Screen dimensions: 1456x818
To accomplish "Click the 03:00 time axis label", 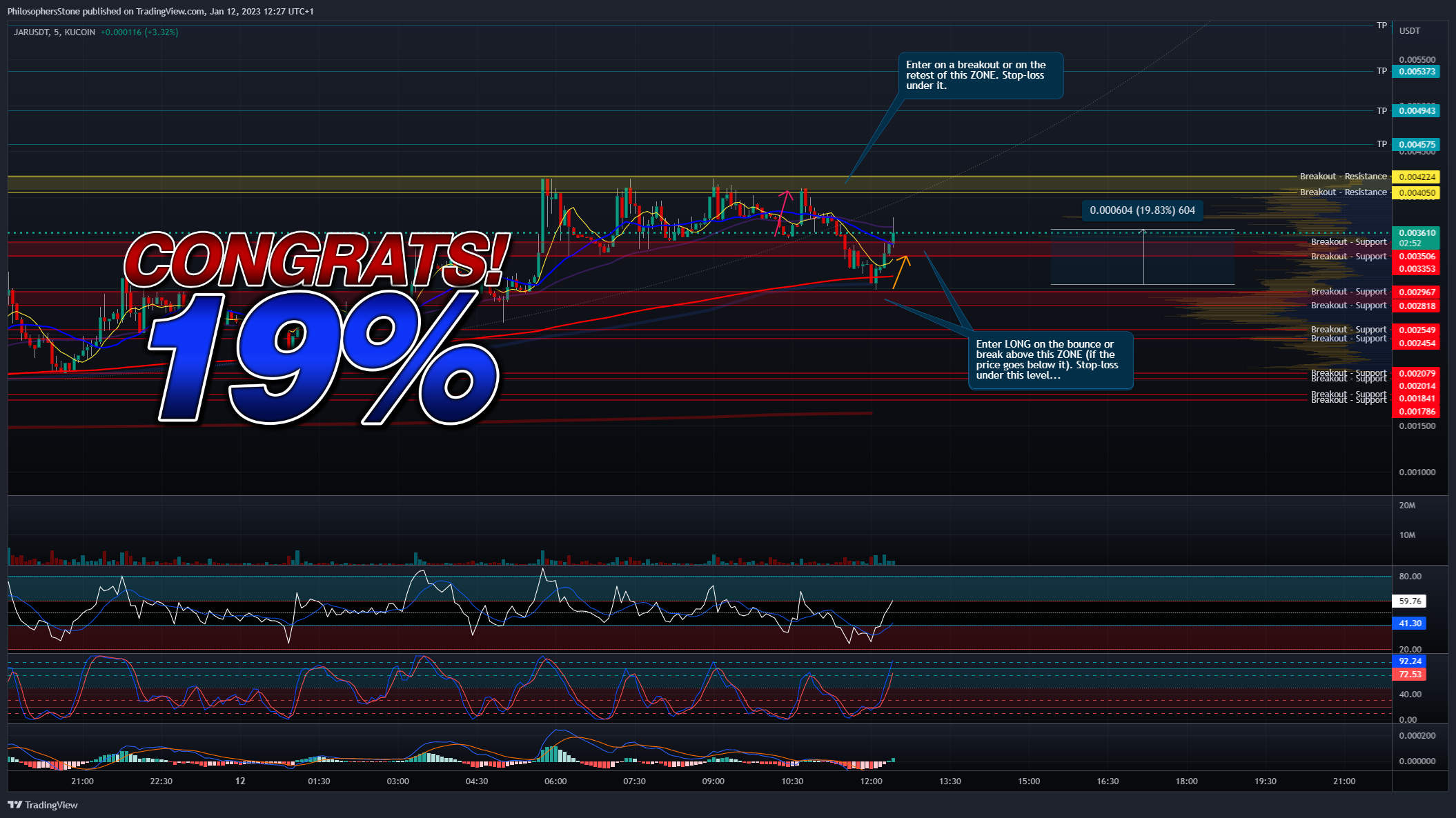I will [397, 781].
